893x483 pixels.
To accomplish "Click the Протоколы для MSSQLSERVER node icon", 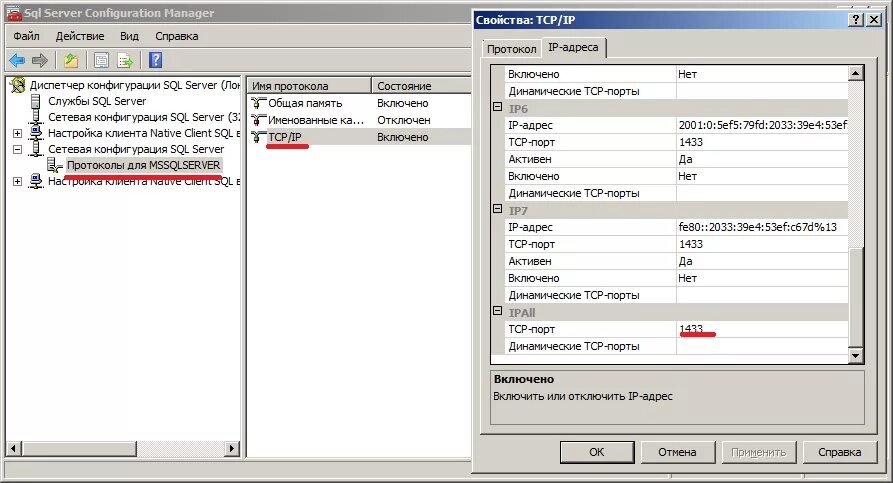I will point(55,165).
